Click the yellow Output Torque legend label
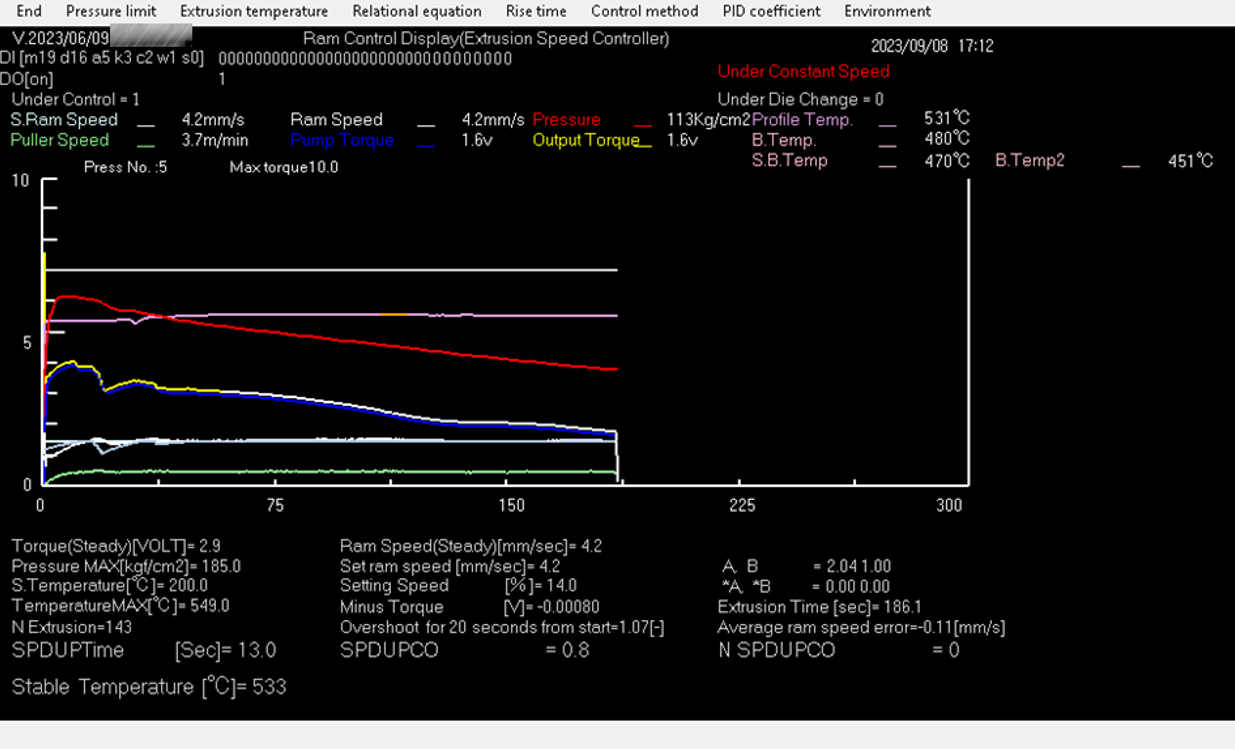Viewport: 1235px width, 749px height. [x=585, y=141]
